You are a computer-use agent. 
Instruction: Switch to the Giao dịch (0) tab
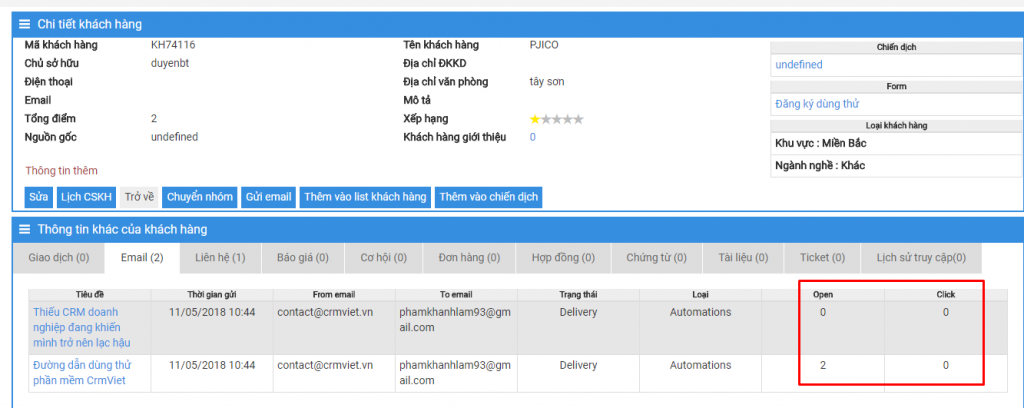(59, 258)
